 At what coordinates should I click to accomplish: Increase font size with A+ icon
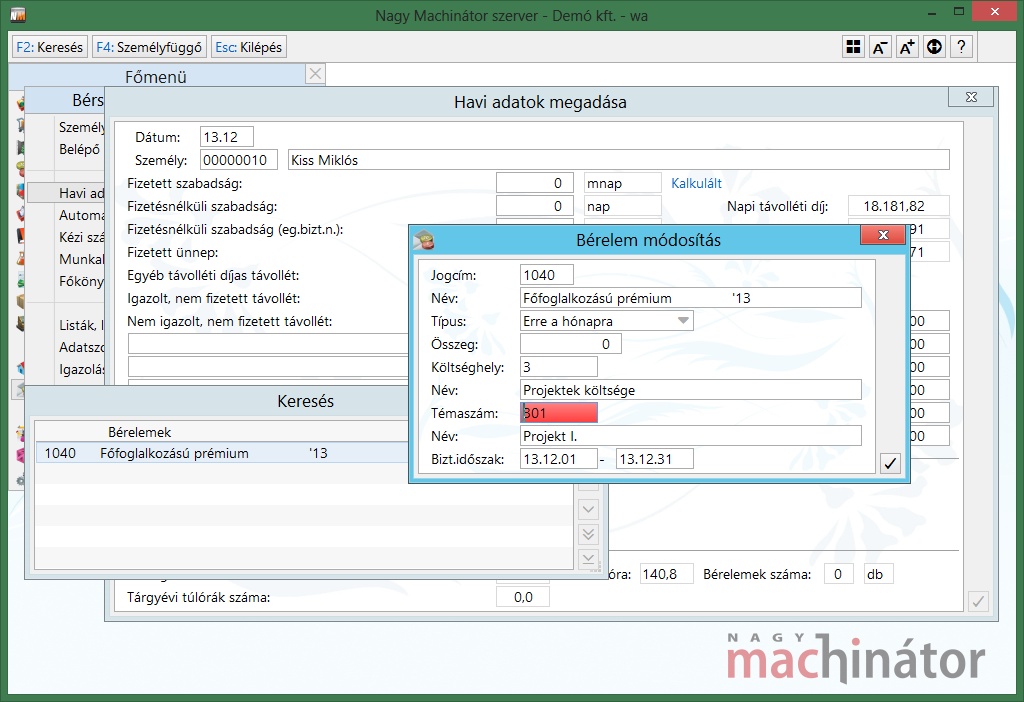tap(907, 47)
